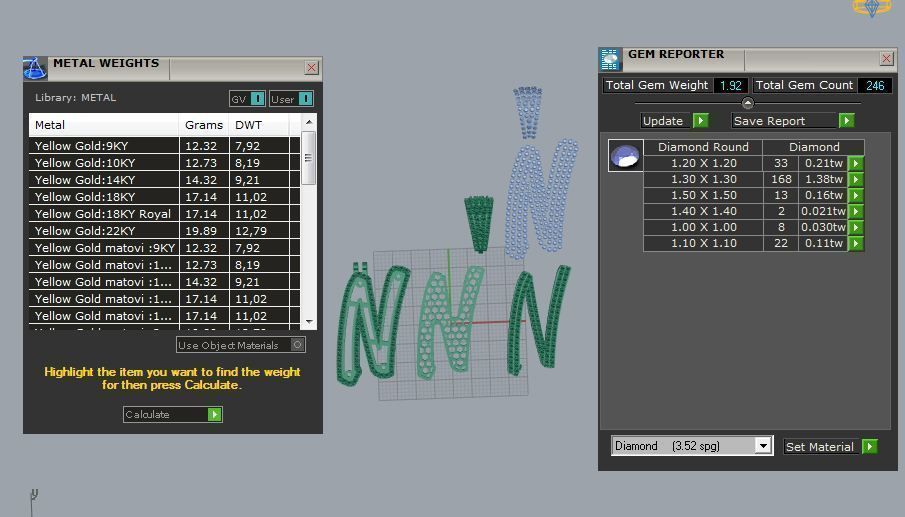
Task: Toggle the GV library switch
Action: (258, 99)
